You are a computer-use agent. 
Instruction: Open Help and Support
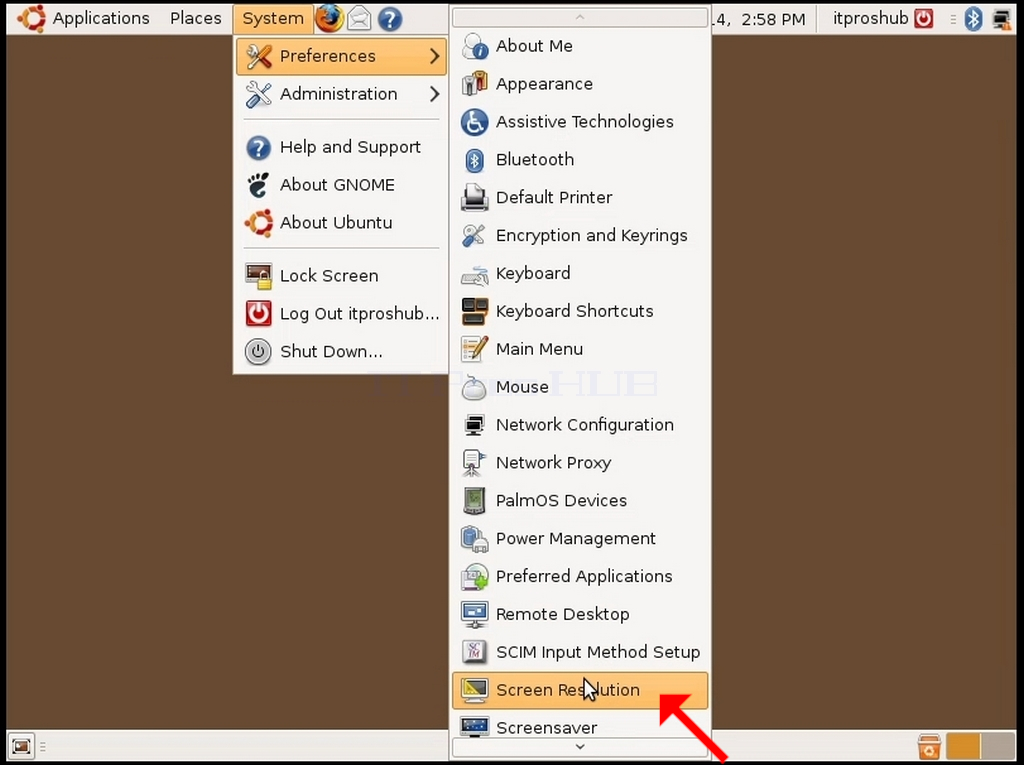click(342, 148)
